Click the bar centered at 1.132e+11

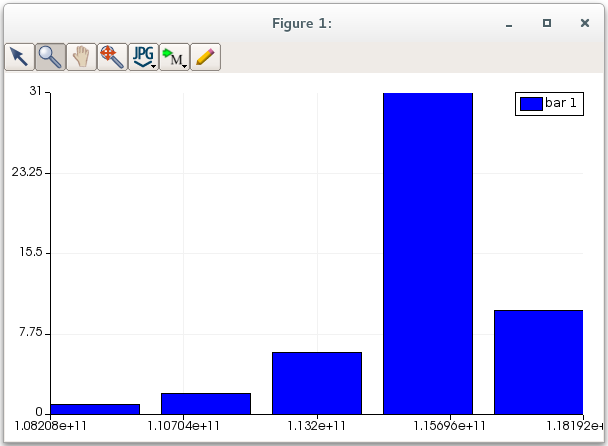click(317, 383)
